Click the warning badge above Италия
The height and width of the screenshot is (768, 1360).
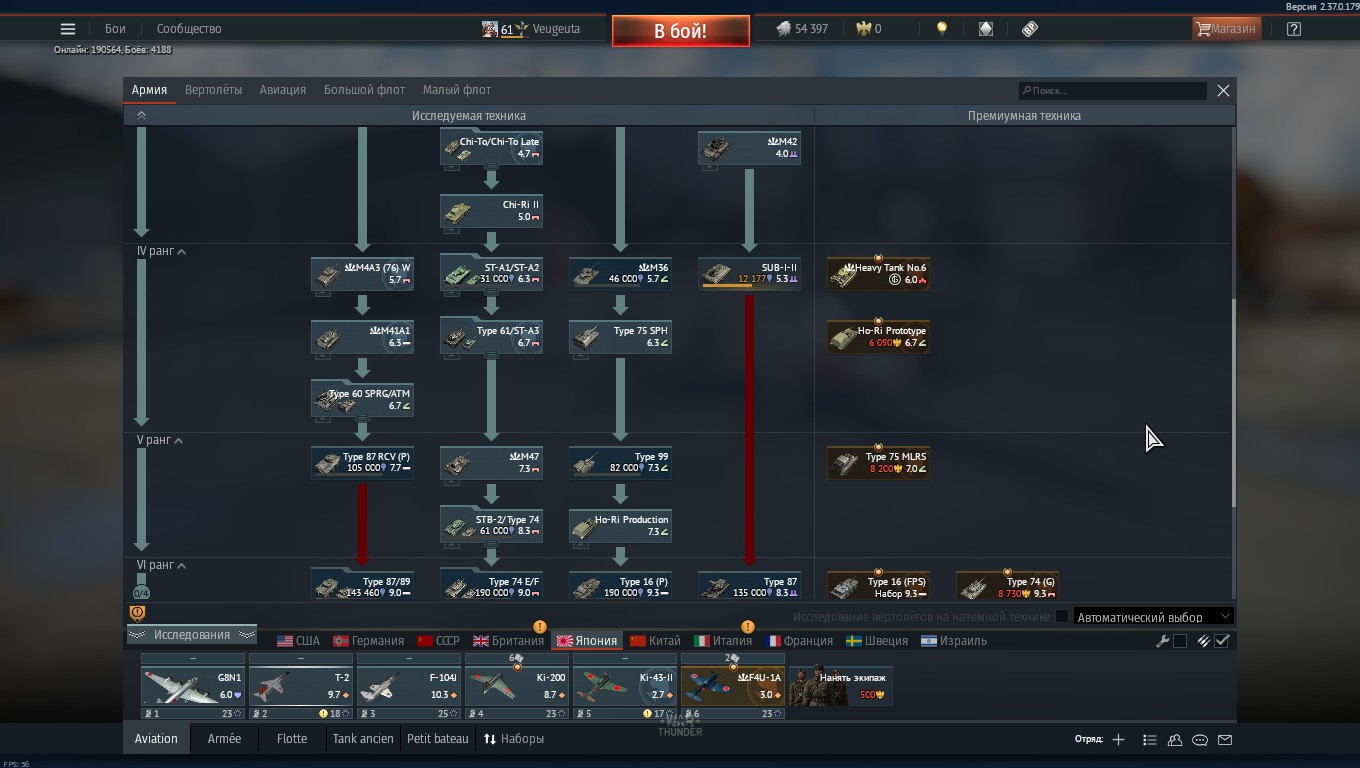(747, 627)
